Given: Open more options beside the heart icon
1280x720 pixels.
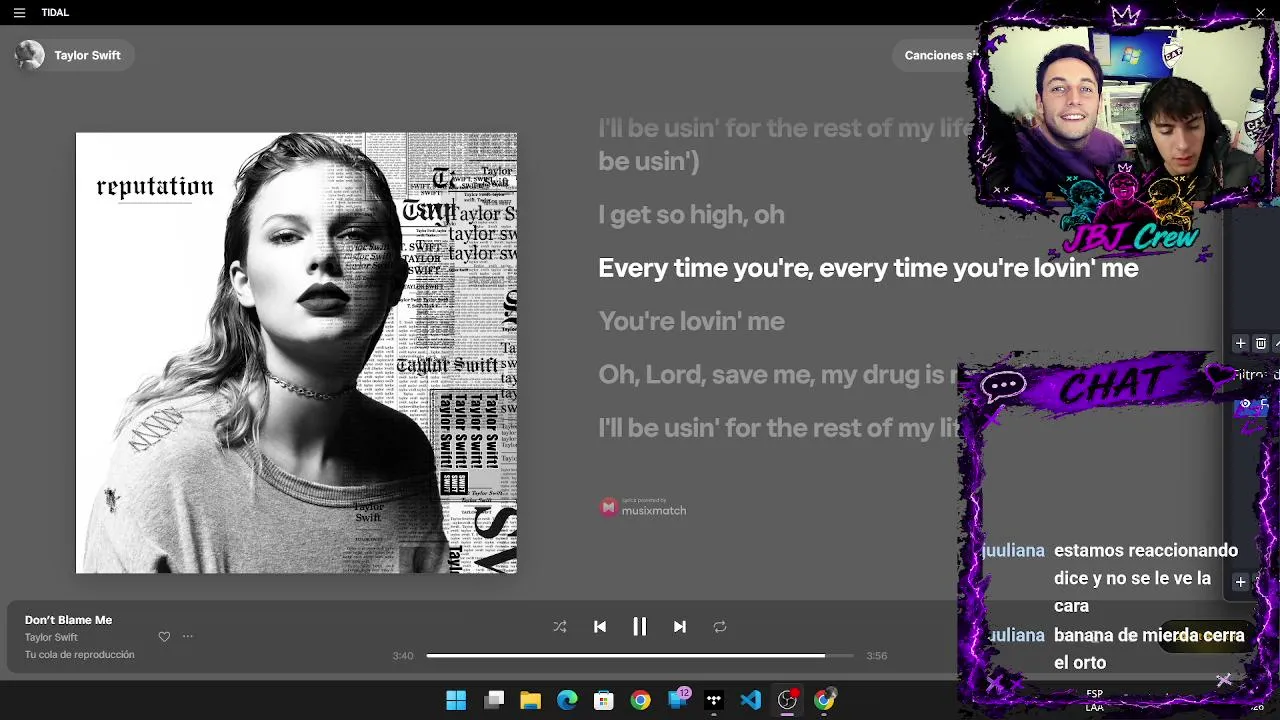Looking at the screenshot, I should click(x=187, y=637).
